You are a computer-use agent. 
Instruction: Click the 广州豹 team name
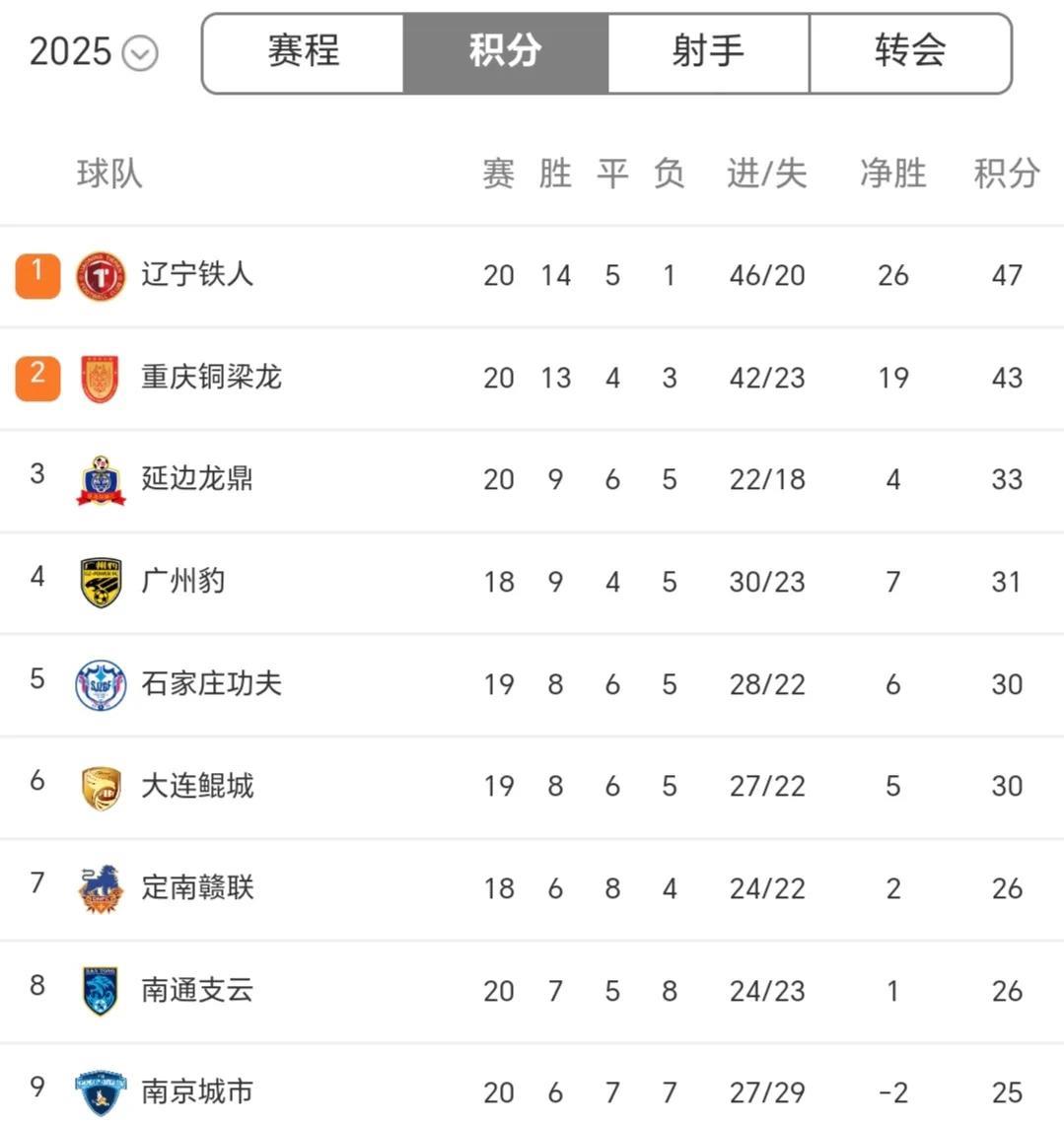coord(183,581)
